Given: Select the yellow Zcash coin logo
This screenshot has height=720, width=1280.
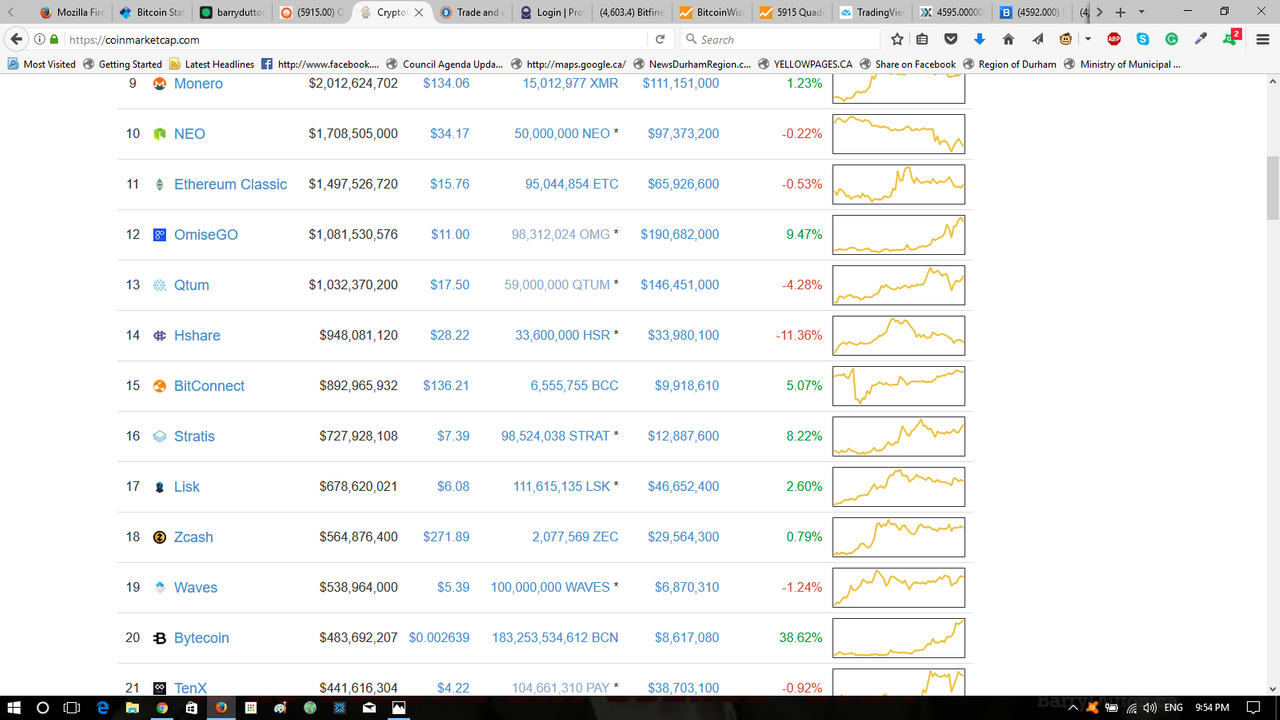Looking at the screenshot, I should tap(159, 537).
